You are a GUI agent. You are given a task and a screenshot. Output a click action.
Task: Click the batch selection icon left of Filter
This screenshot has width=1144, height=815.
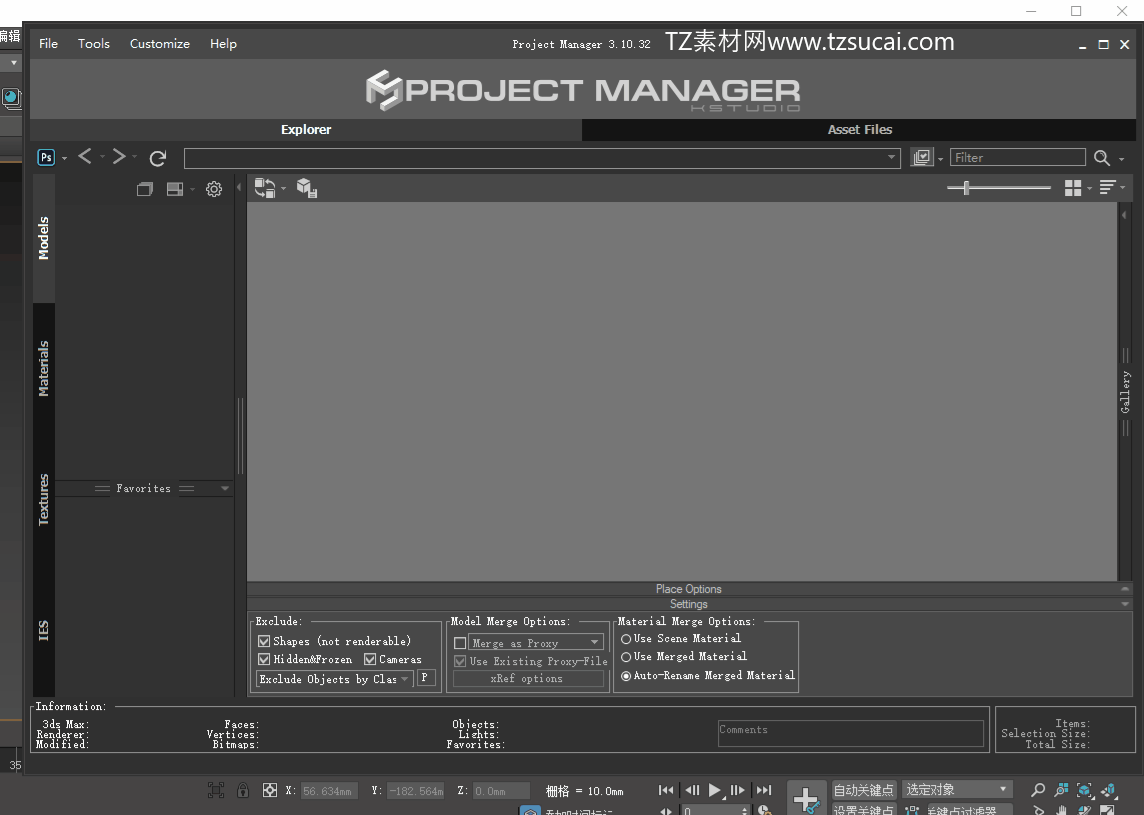coord(922,158)
